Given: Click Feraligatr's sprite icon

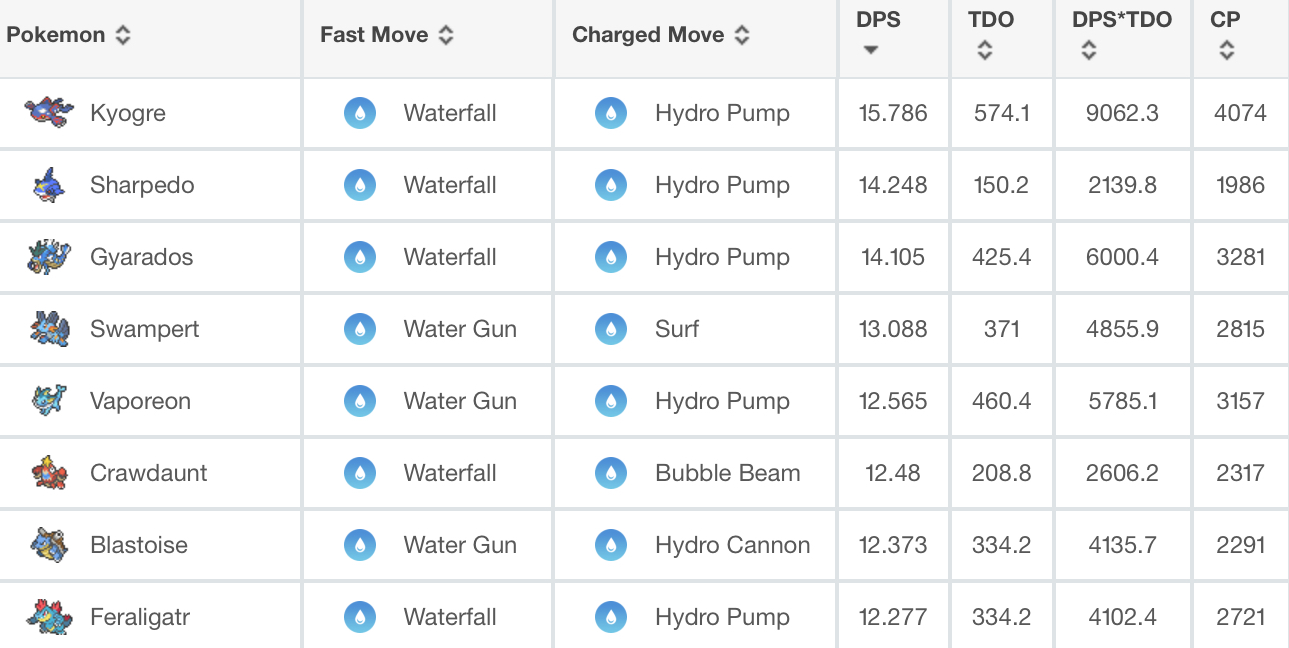Looking at the screenshot, I should coord(49,617).
